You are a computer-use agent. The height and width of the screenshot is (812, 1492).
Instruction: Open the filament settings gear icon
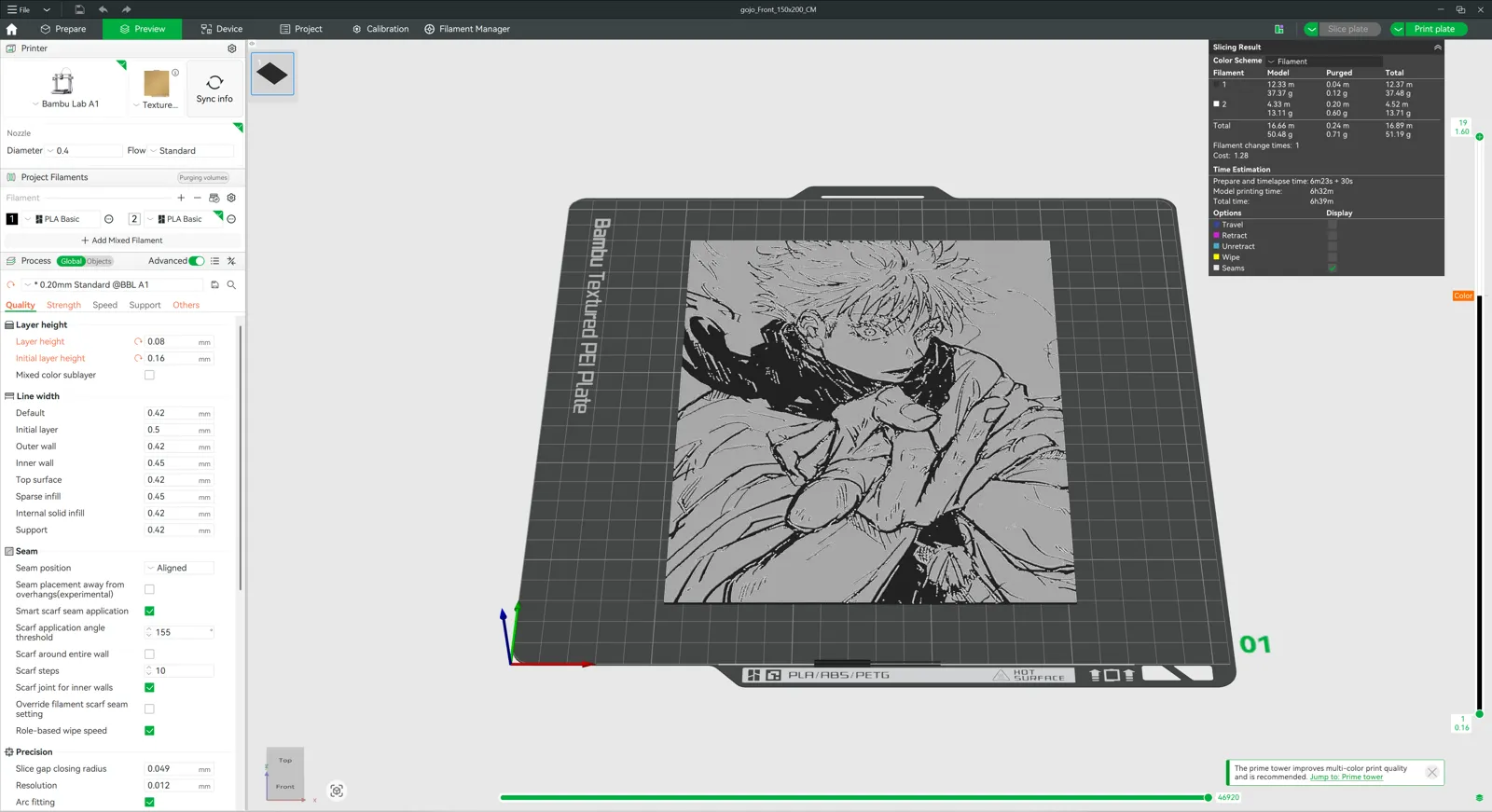pos(231,198)
